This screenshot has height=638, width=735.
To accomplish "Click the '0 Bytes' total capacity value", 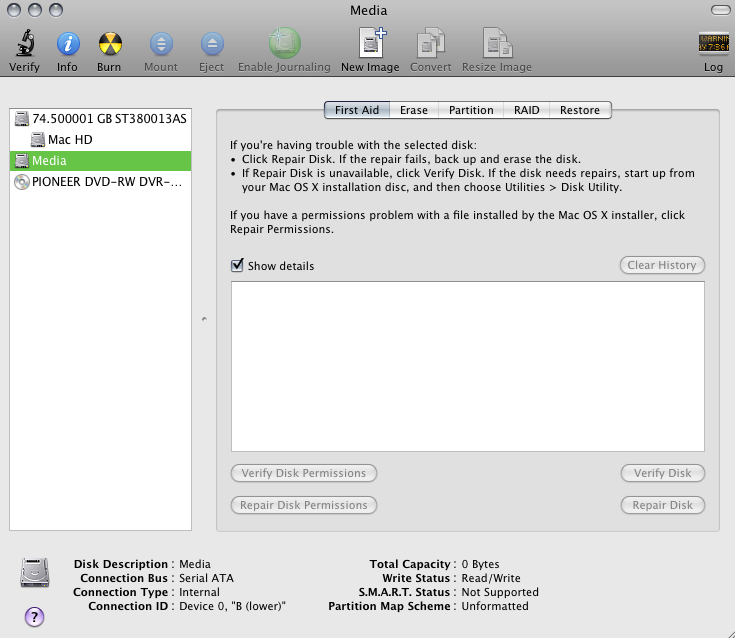I will tap(480, 564).
